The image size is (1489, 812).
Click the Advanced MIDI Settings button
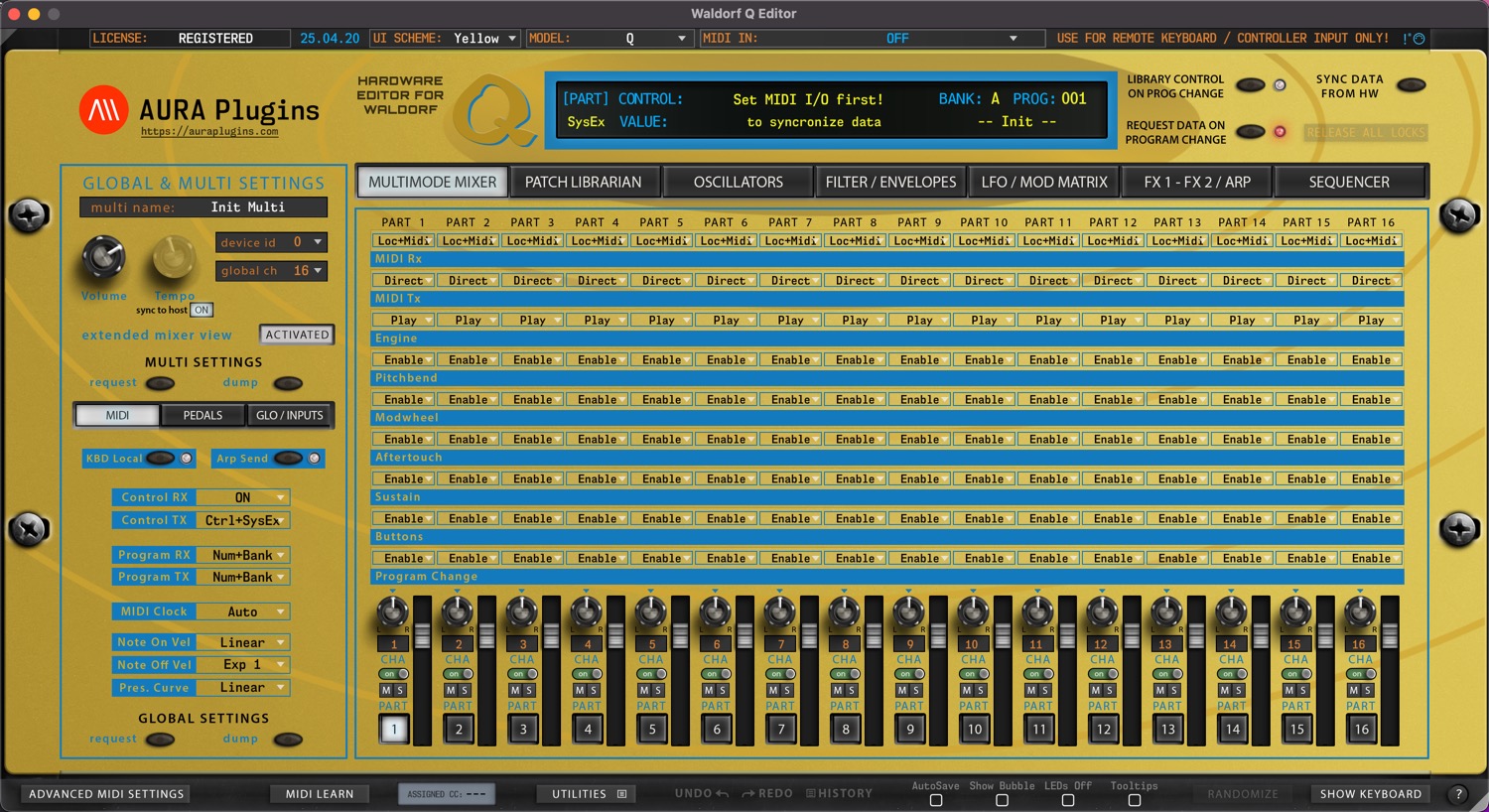pos(106,794)
